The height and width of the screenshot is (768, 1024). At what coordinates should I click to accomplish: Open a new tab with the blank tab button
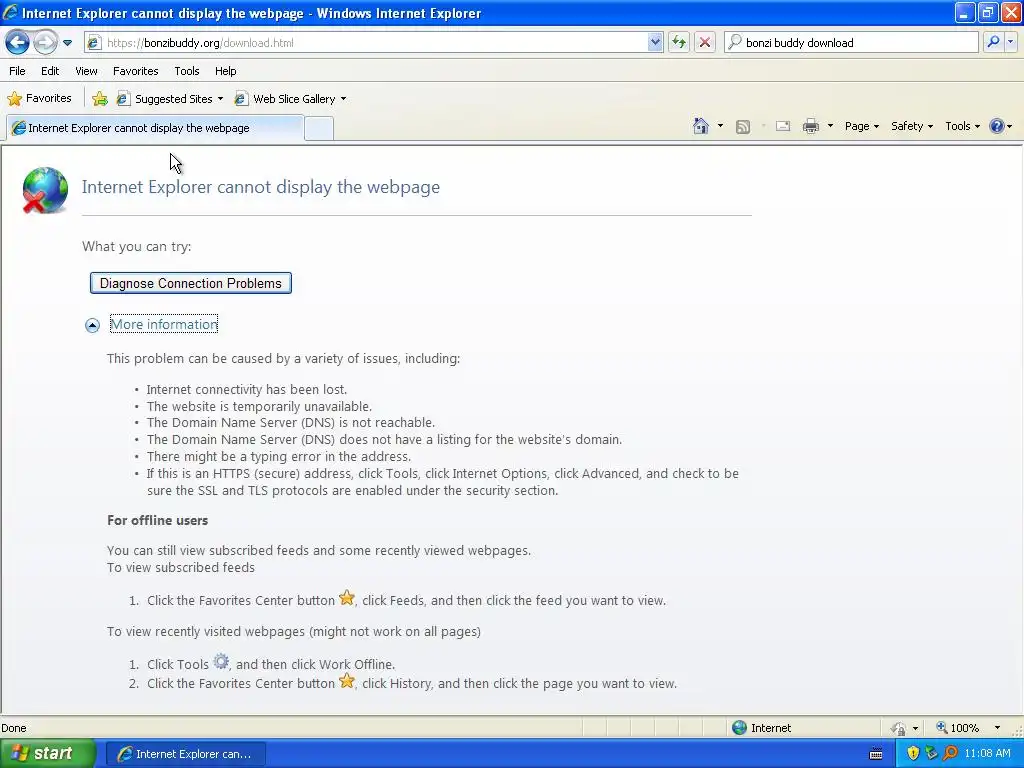pyautogui.click(x=319, y=128)
